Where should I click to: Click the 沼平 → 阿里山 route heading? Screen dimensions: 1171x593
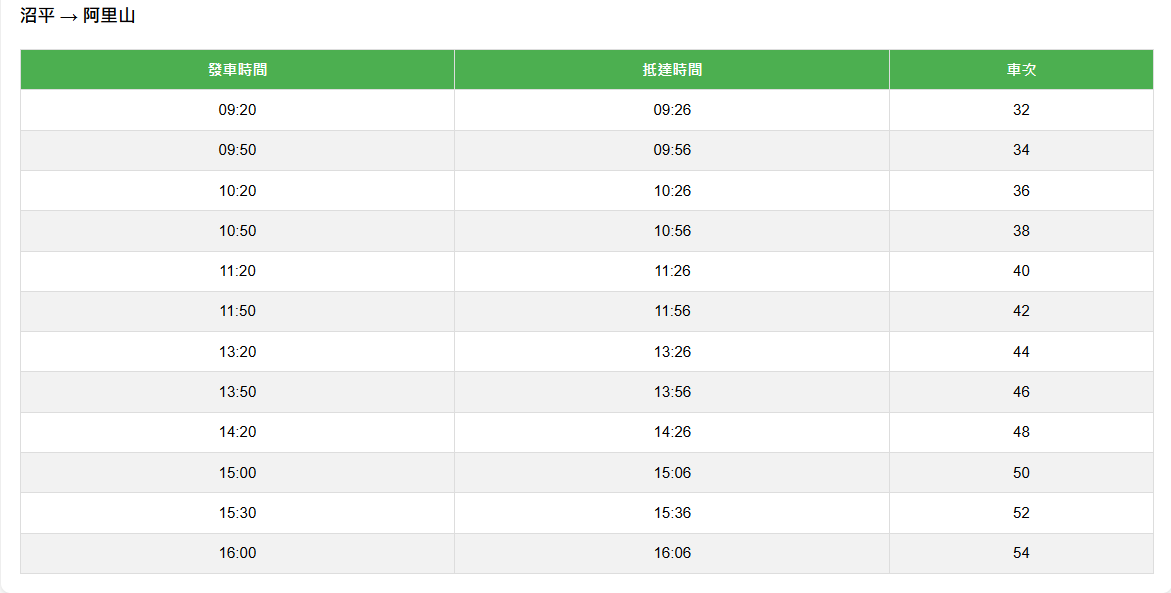pyautogui.click(x=77, y=16)
